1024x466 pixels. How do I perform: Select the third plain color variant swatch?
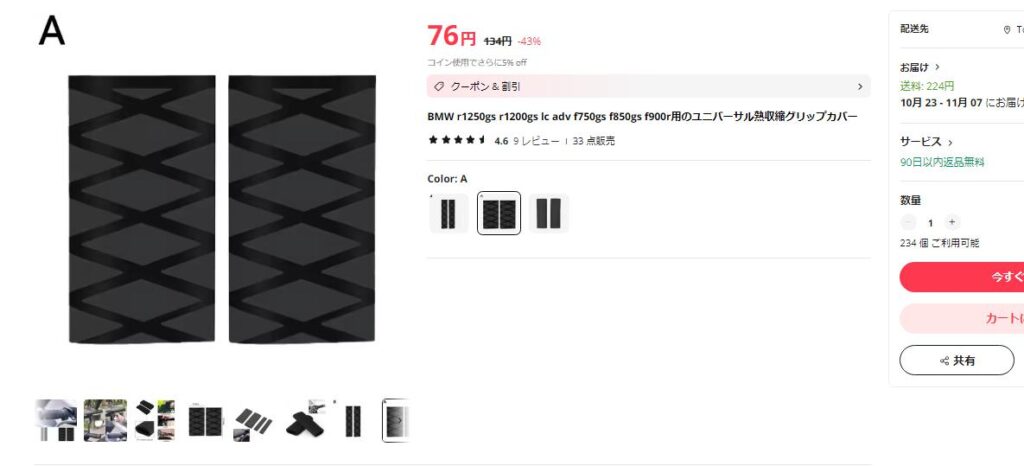tap(549, 213)
